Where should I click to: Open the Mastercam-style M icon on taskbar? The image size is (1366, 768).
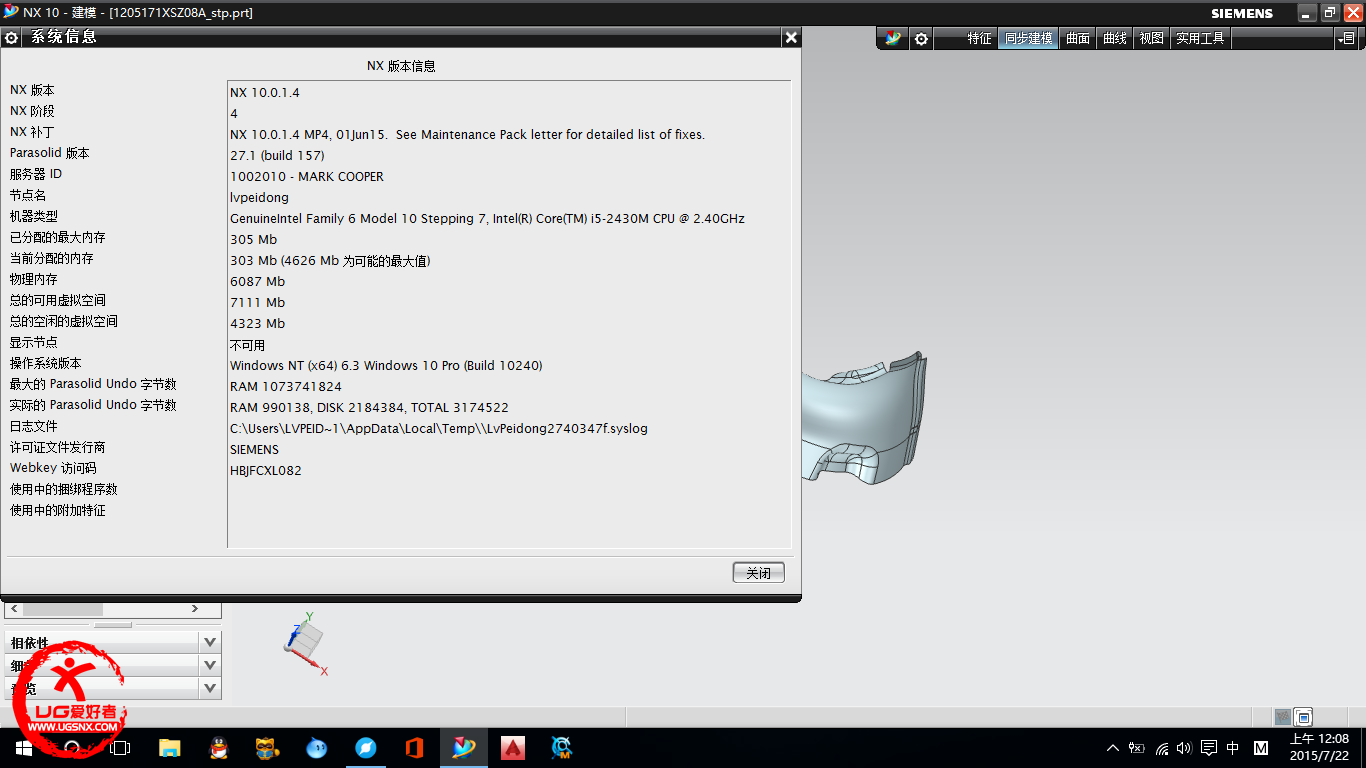pos(562,748)
